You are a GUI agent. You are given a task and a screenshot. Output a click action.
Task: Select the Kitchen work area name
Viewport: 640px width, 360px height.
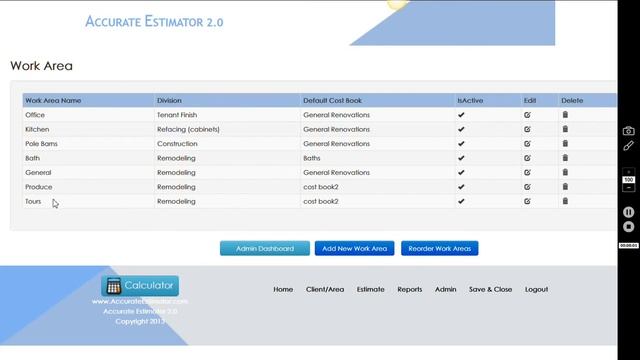(x=37, y=129)
